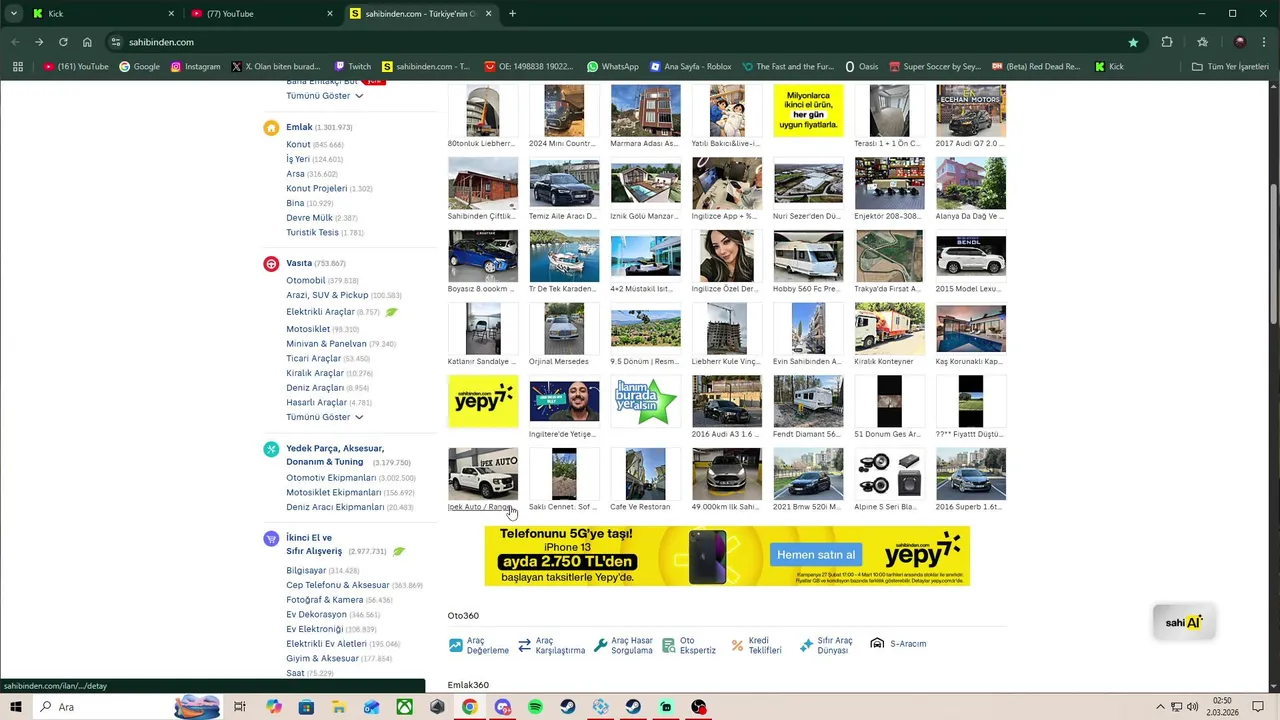Open 2016 Audi A3 1.6 listing
Image resolution: width=1280 pixels, height=720 pixels.
point(727,401)
